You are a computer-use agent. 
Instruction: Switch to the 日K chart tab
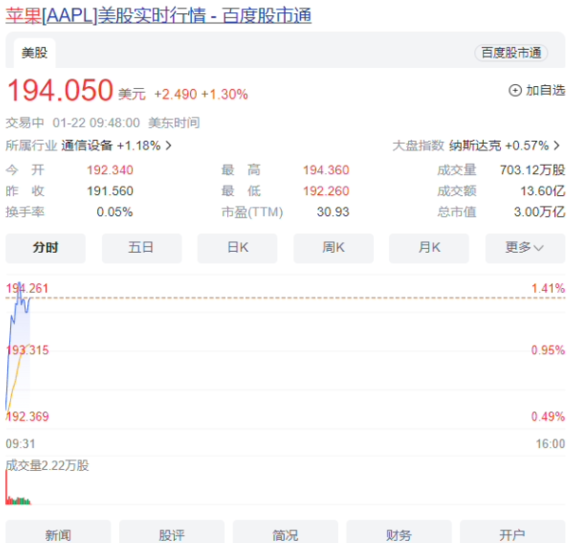237,248
